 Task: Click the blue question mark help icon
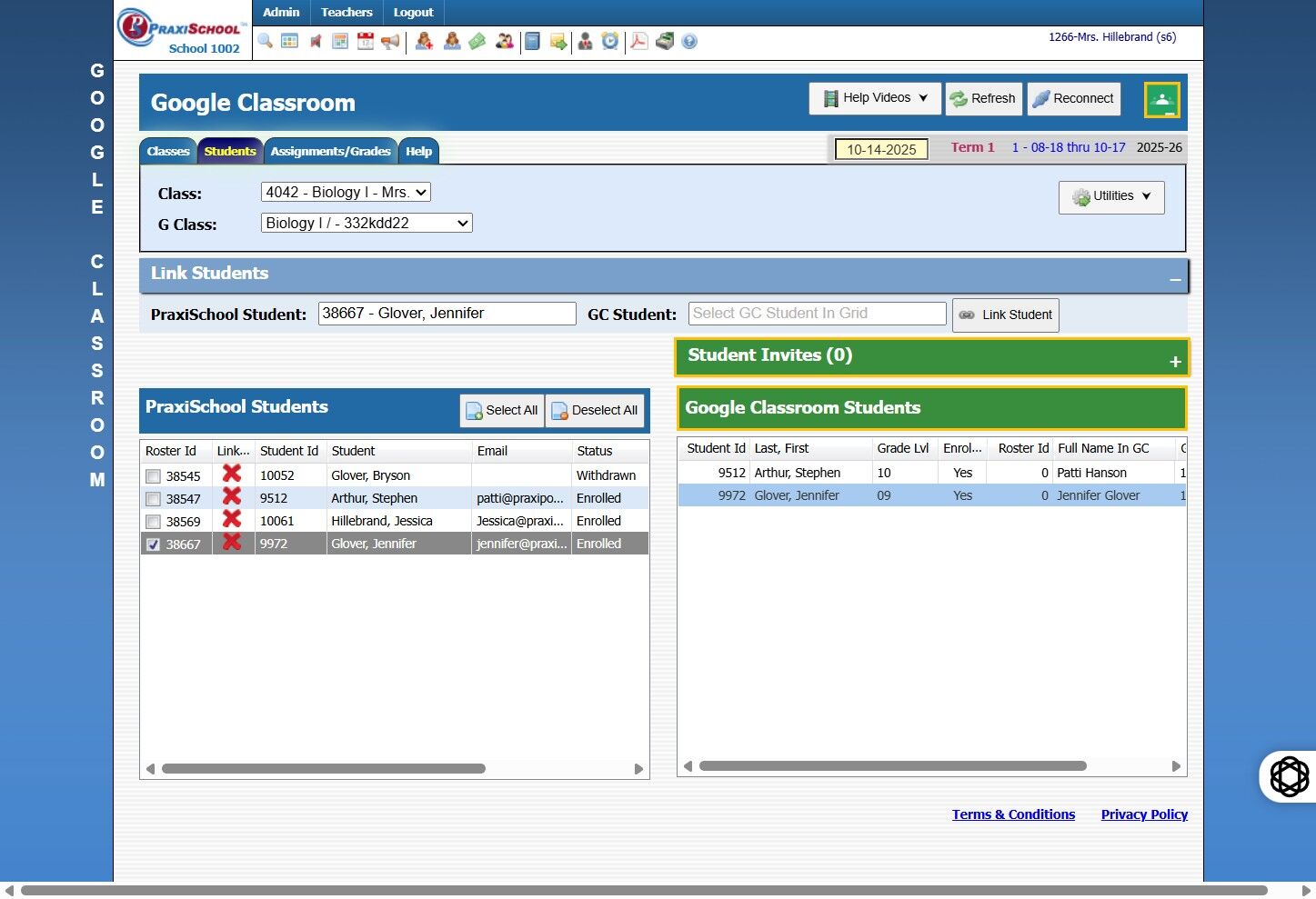click(689, 41)
